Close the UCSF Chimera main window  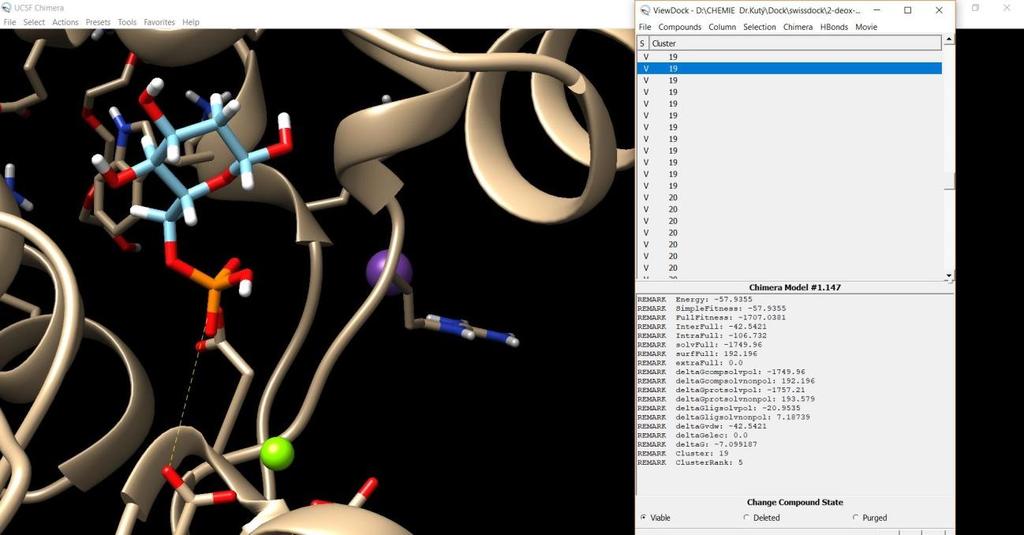click(x=1007, y=8)
